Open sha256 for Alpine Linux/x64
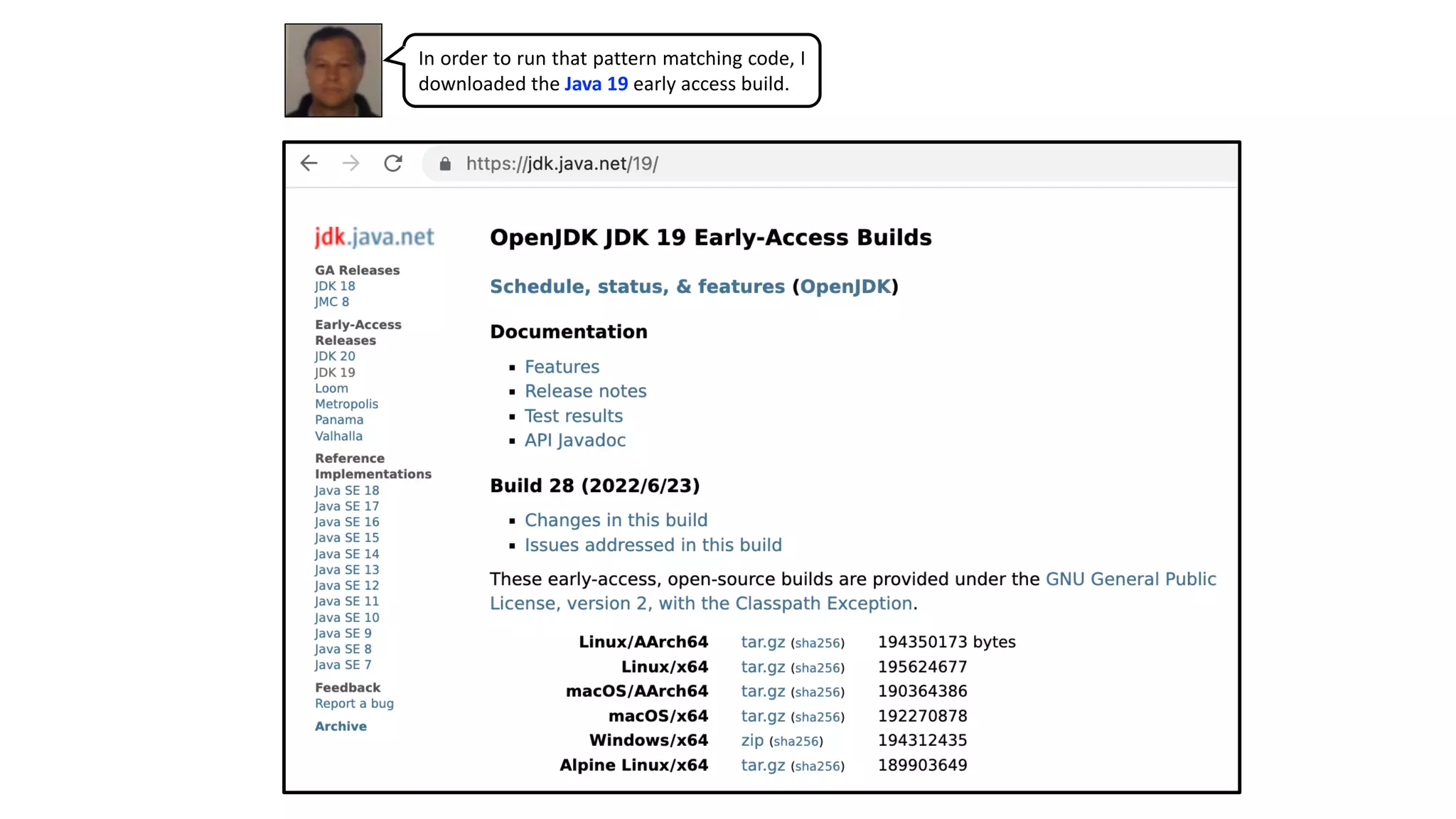Image resolution: width=1456 pixels, height=819 pixels. [x=818, y=766]
